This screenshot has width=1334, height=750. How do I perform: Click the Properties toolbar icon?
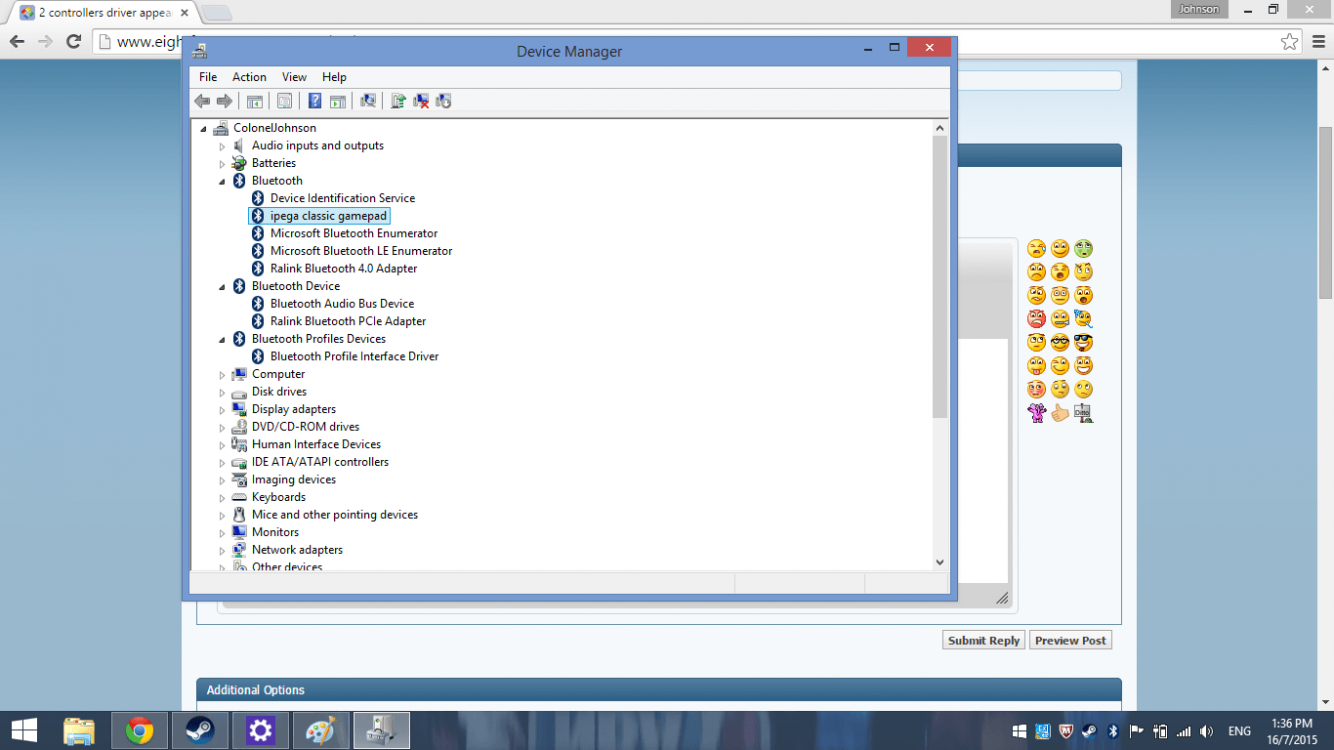pyautogui.click(x=285, y=101)
